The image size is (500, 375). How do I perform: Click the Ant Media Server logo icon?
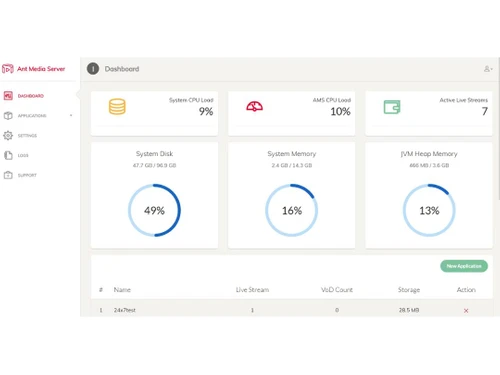point(8,69)
